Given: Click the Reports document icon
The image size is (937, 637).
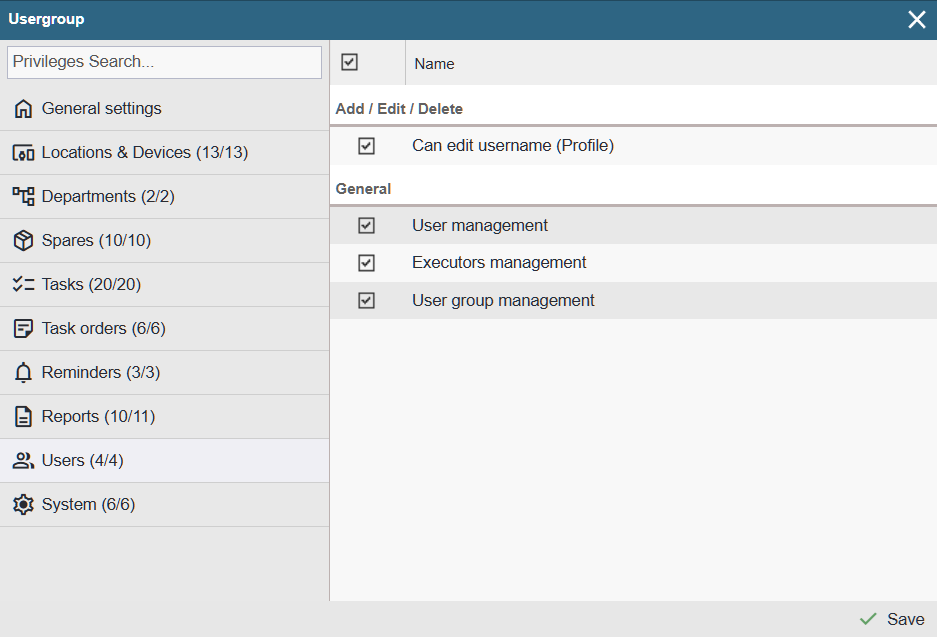Looking at the screenshot, I should click(x=23, y=417).
